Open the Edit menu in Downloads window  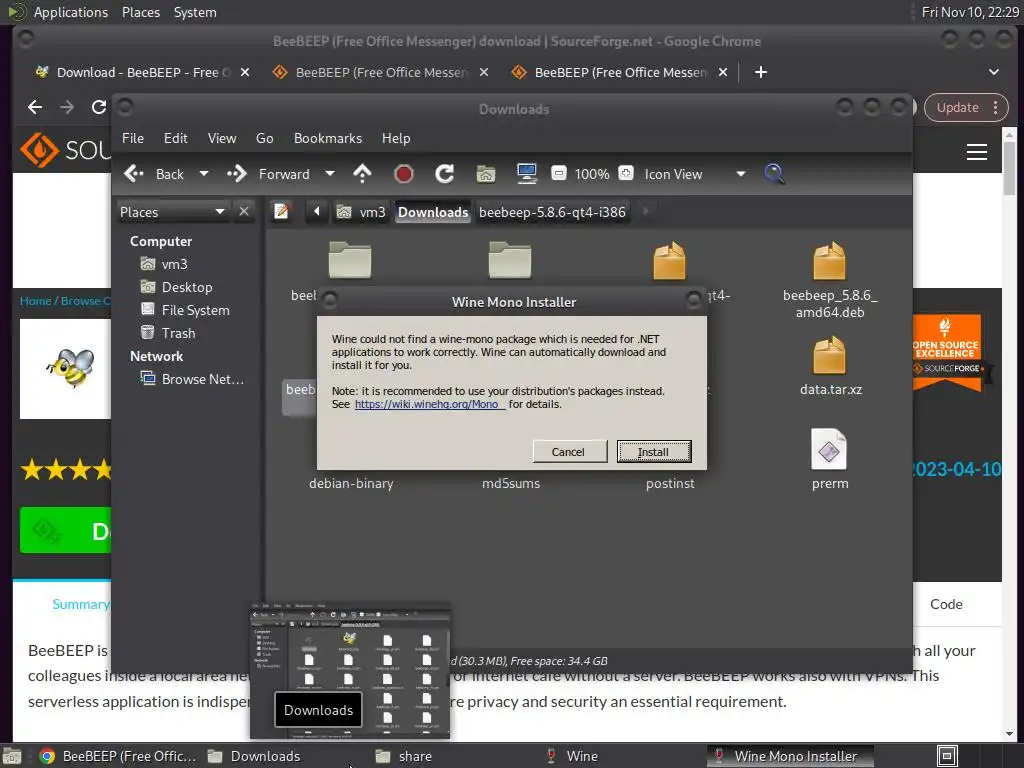click(175, 138)
